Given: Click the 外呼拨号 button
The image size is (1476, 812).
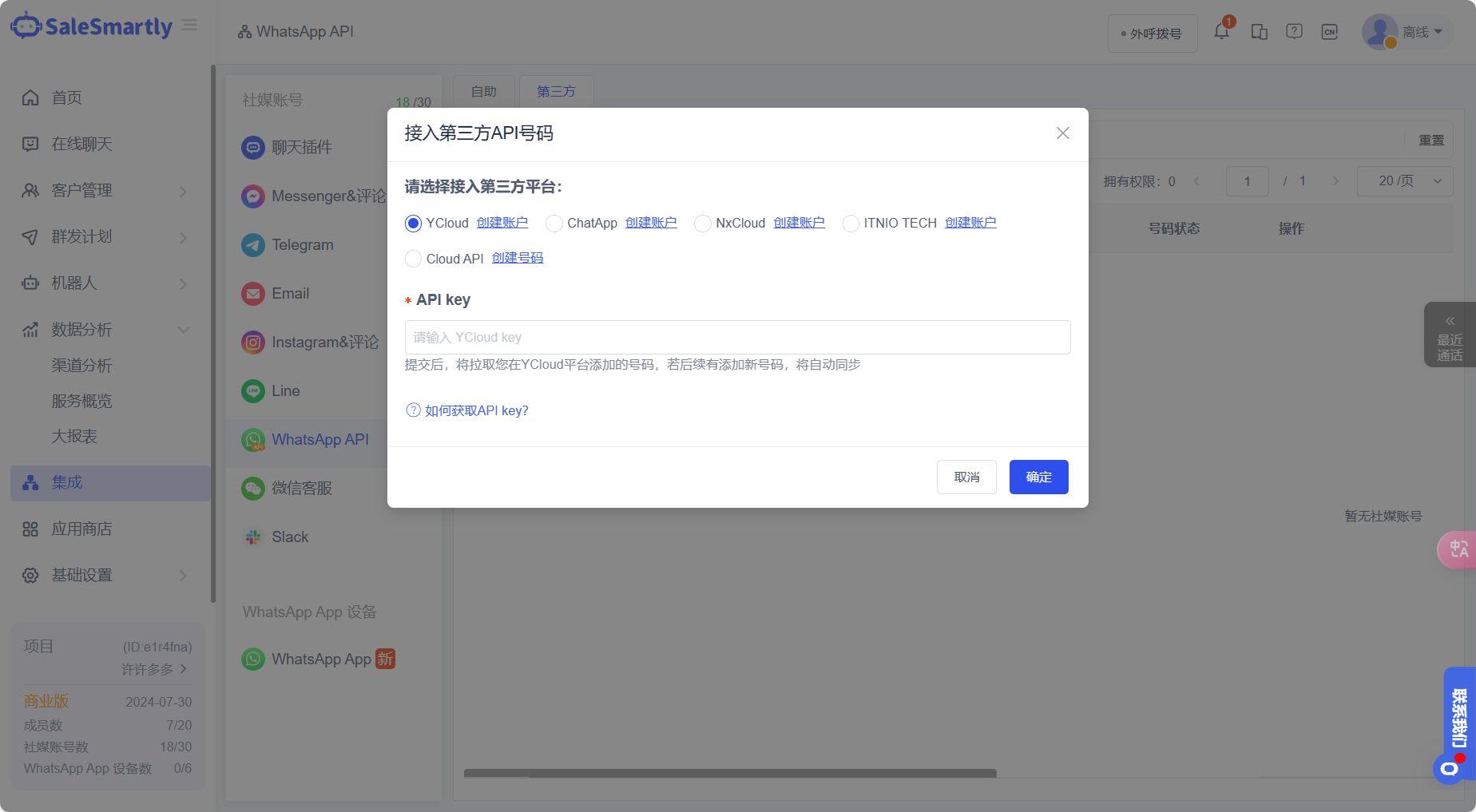Looking at the screenshot, I should pos(1152,34).
